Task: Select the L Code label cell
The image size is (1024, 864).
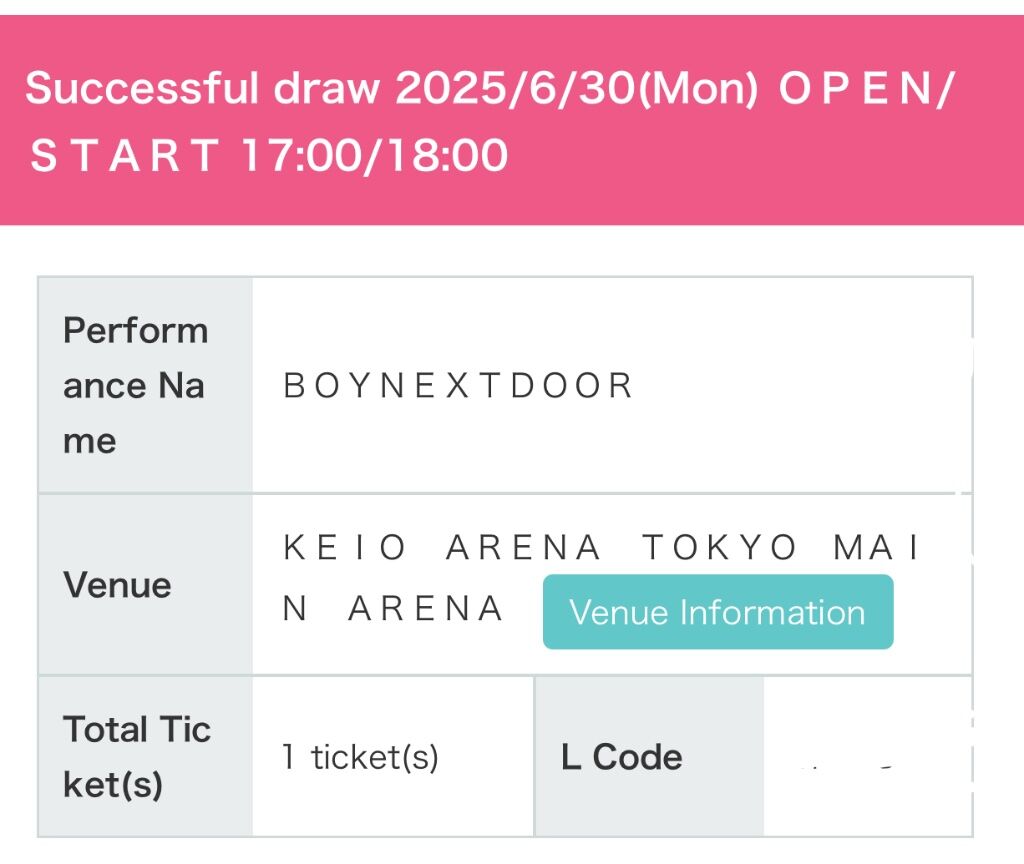Action: click(x=649, y=756)
